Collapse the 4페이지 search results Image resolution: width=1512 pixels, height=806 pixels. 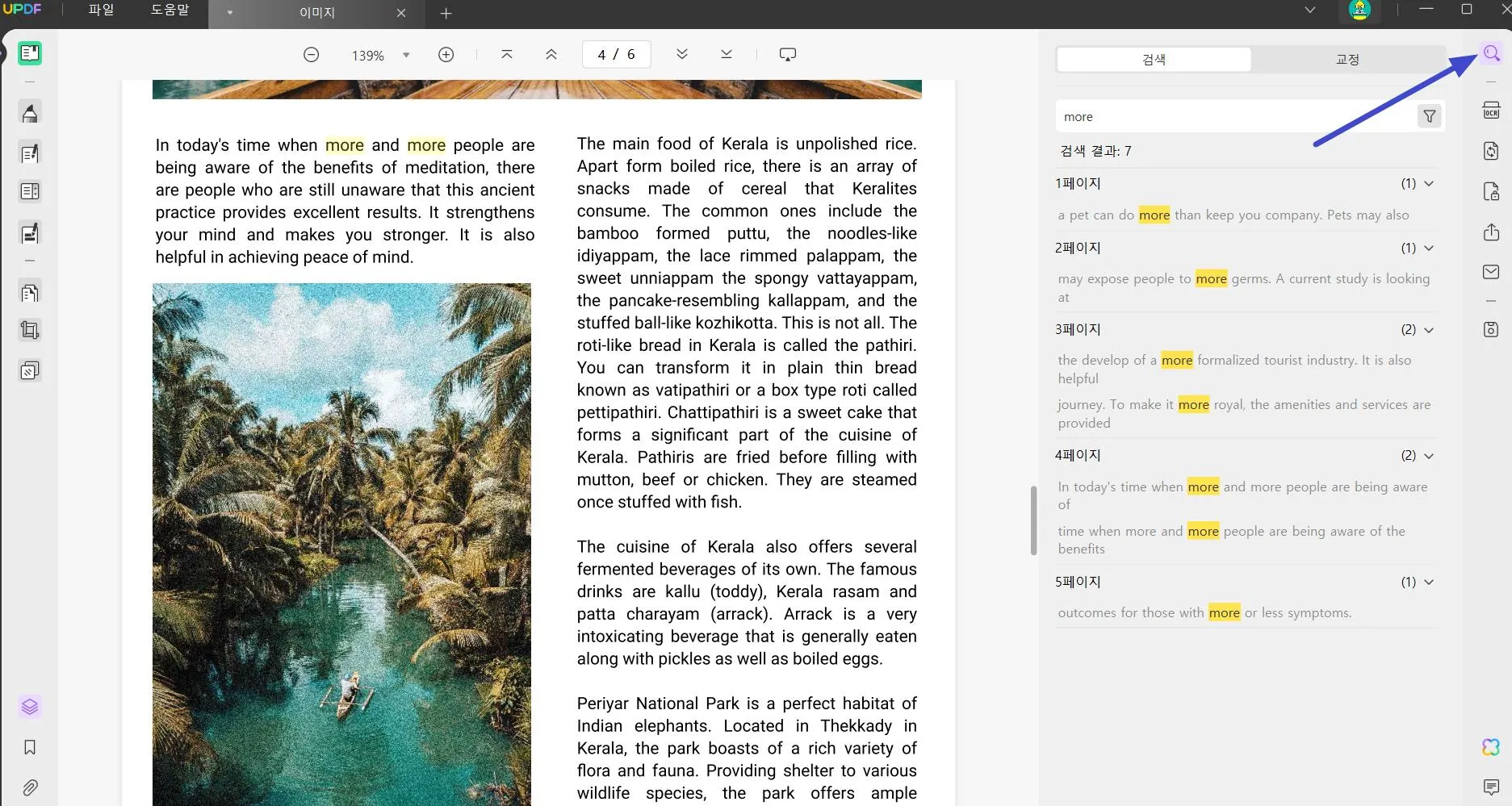[1429, 456]
